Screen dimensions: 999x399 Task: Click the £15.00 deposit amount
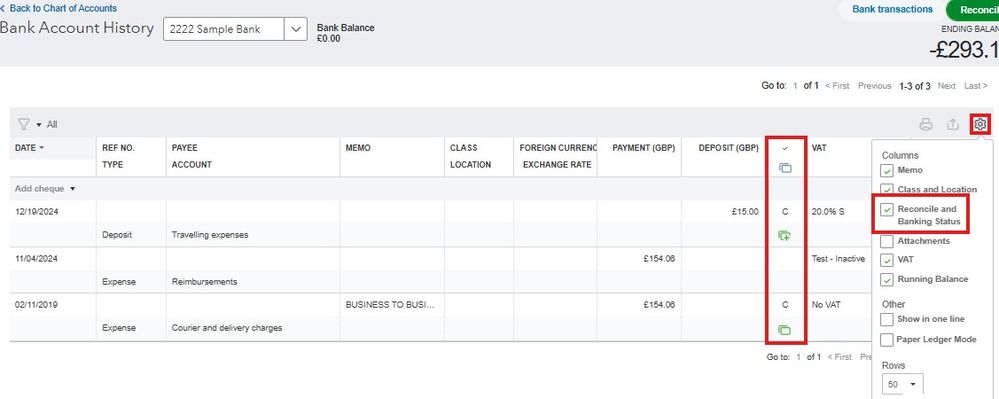click(x=745, y=212)
